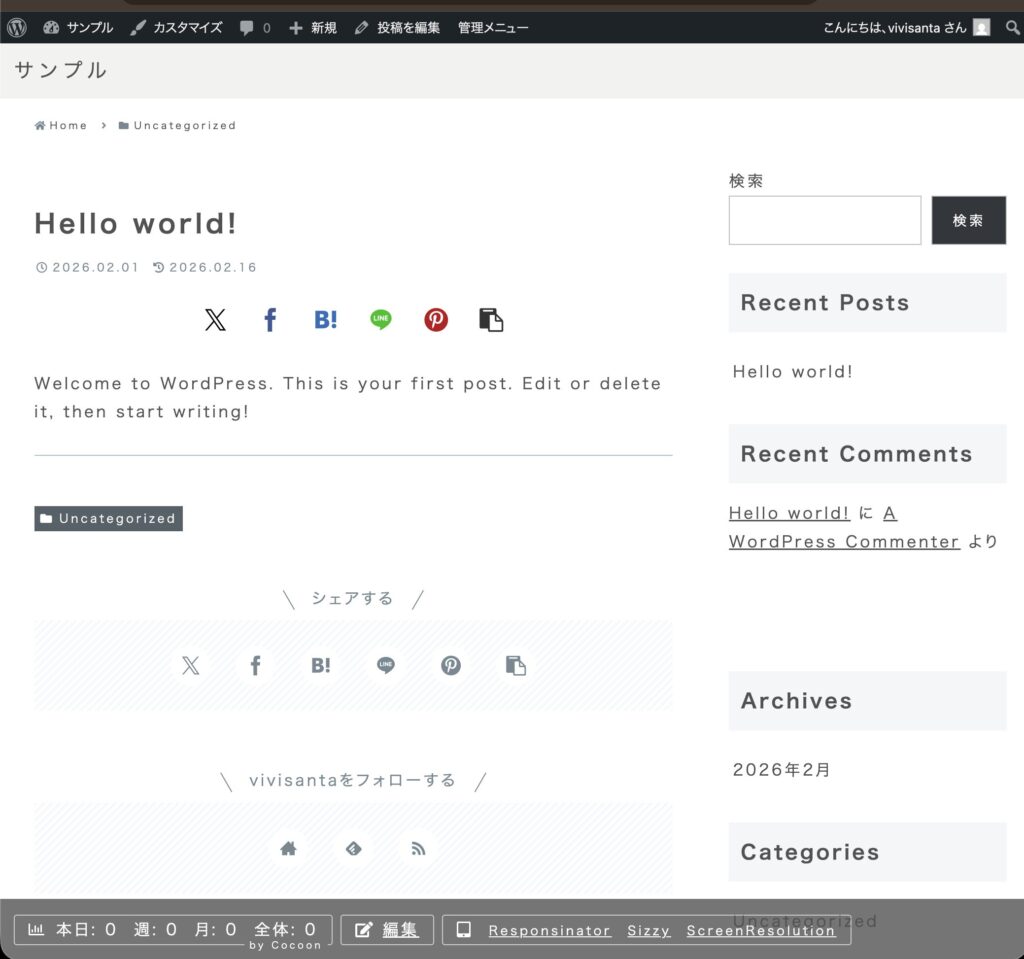Share via the green LINE icon
The image size is (1024, 959).
(x=381, y=320)
